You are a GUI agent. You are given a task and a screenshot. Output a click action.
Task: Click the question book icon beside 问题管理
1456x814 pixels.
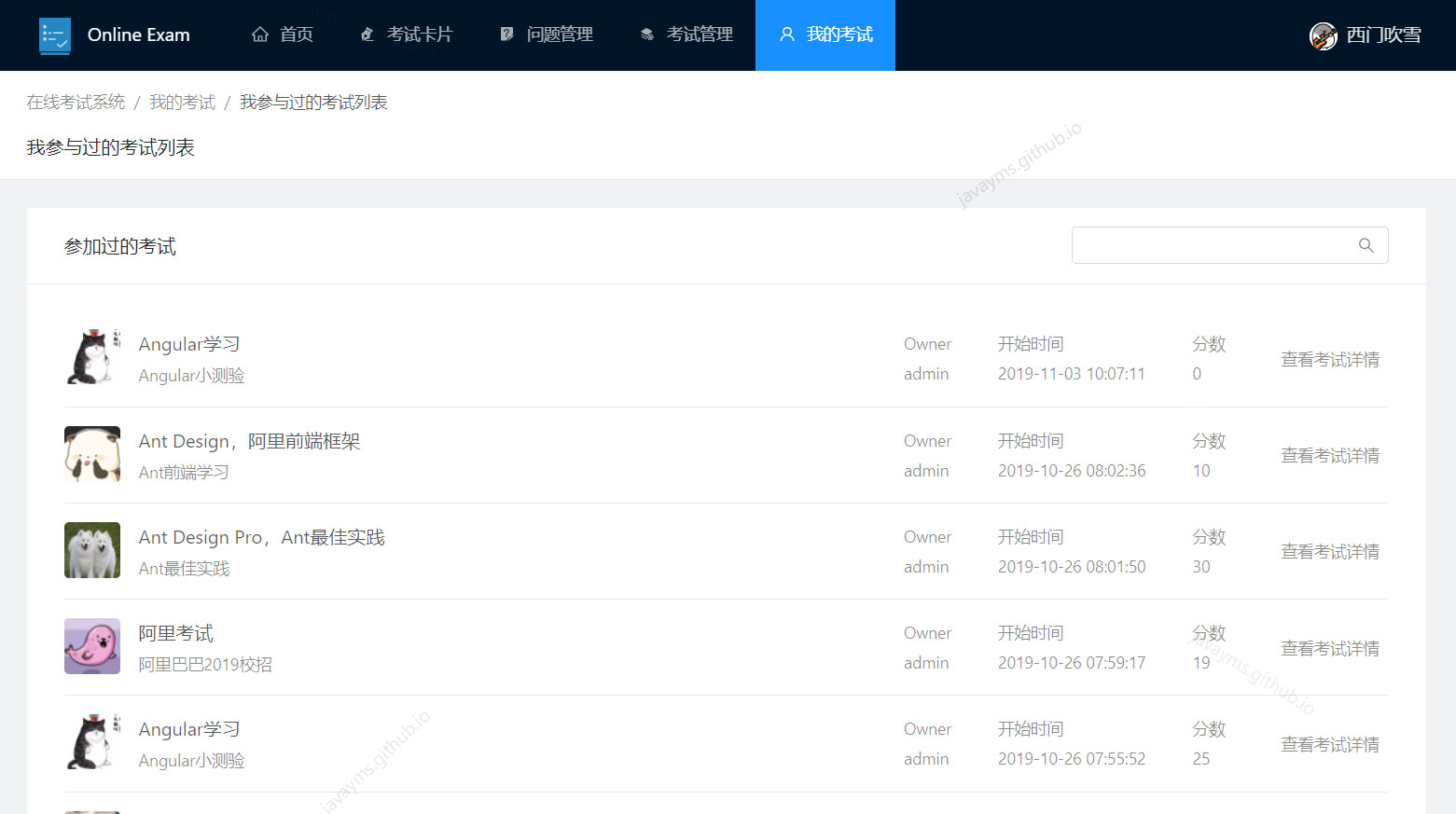506,34
